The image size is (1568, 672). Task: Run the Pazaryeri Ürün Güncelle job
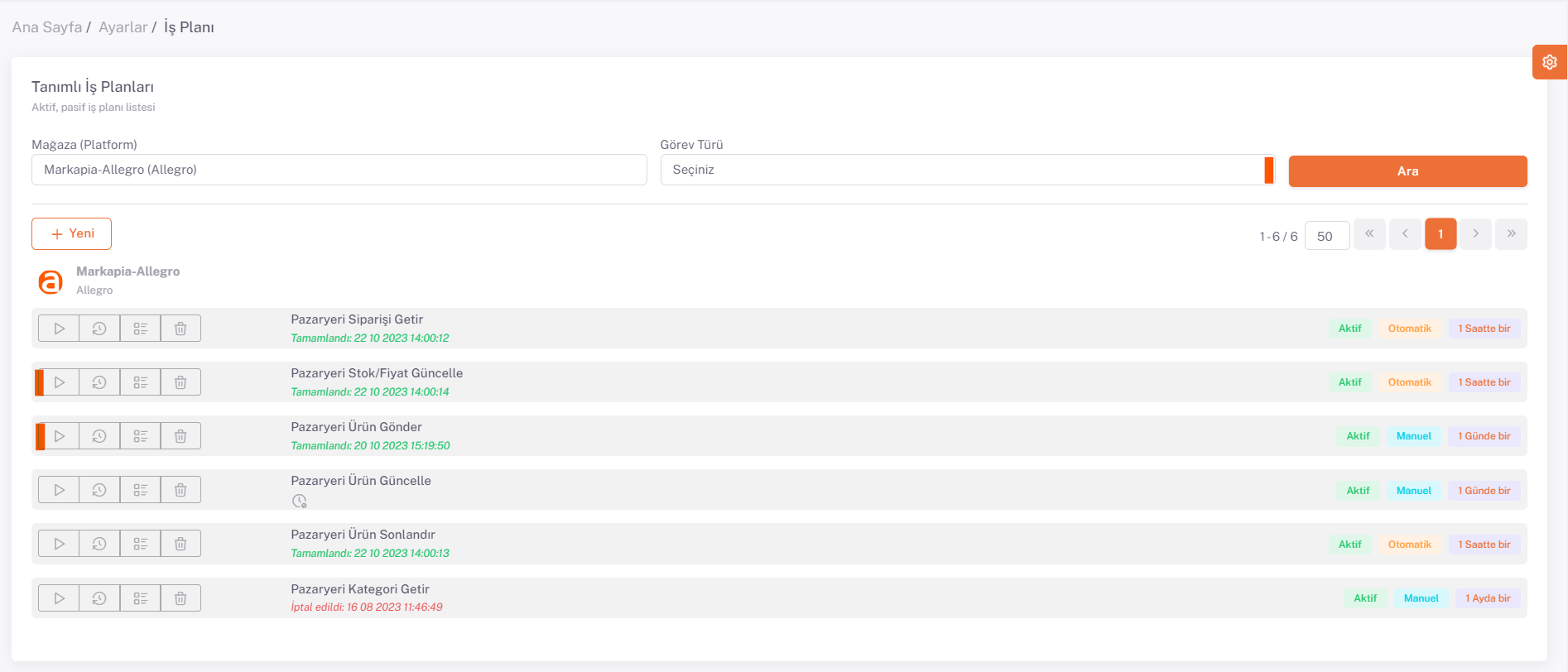tap(59, 490)
